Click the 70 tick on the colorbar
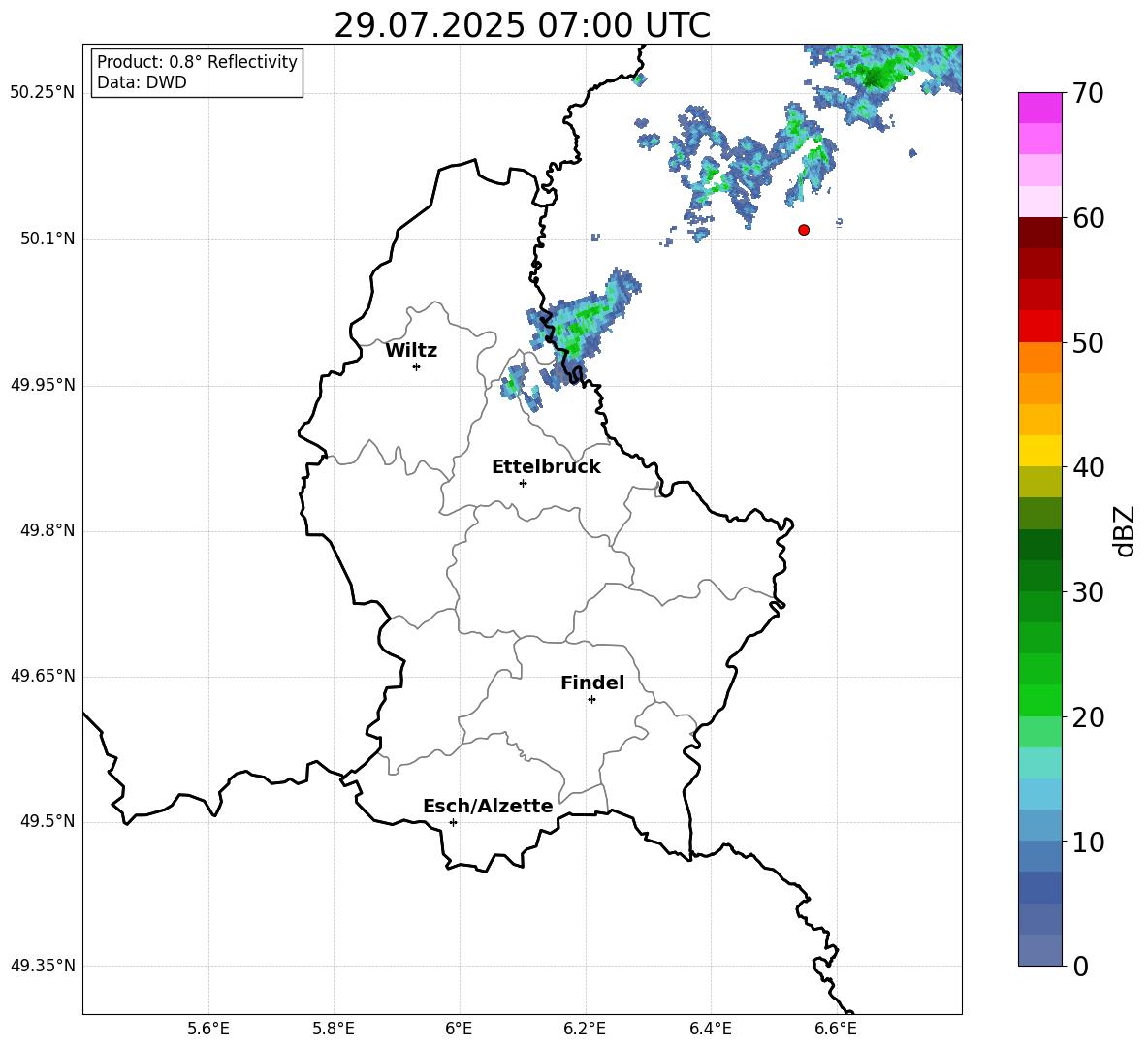 tap(1089, 94)
